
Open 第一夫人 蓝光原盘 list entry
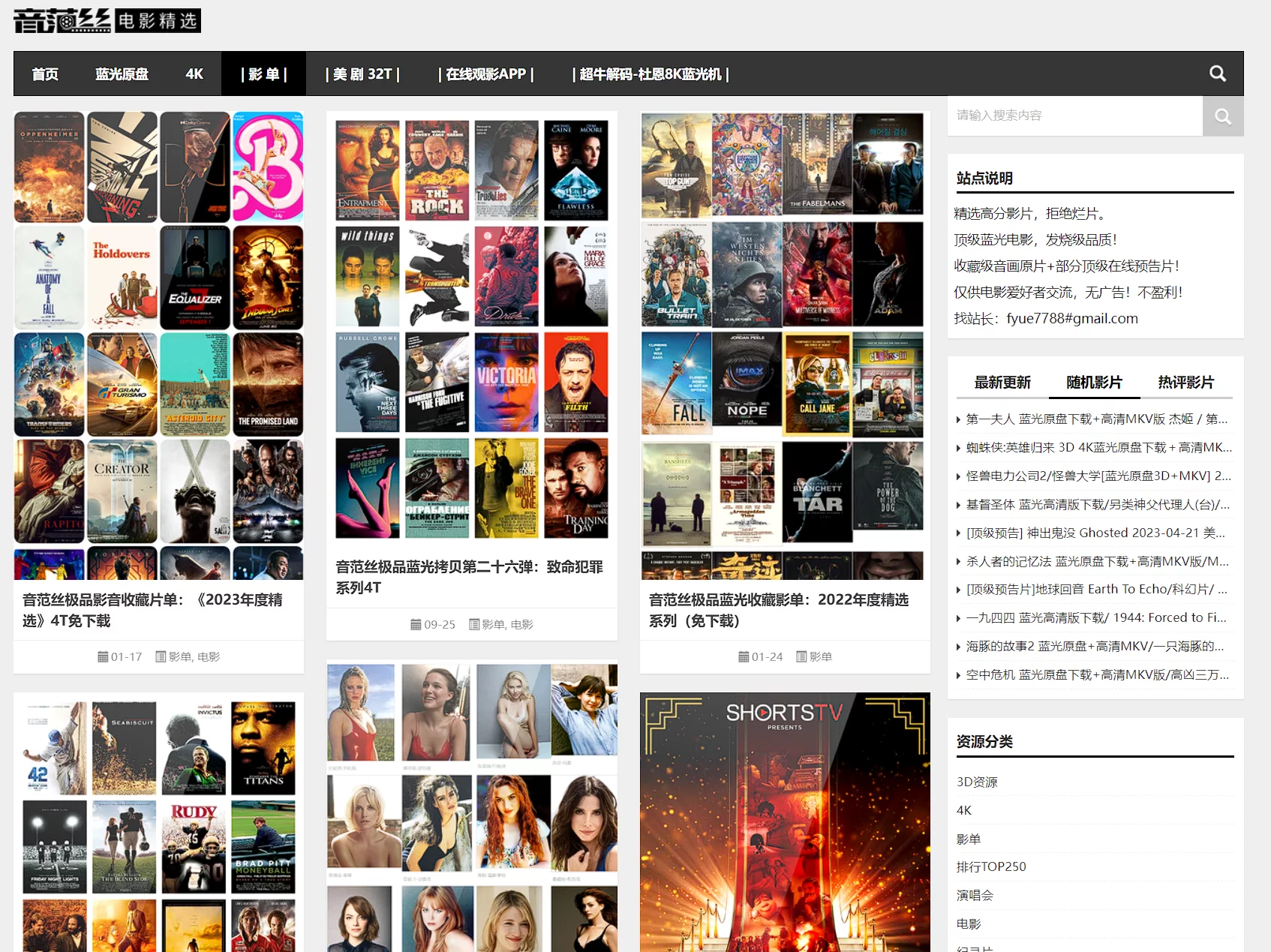1096,419
